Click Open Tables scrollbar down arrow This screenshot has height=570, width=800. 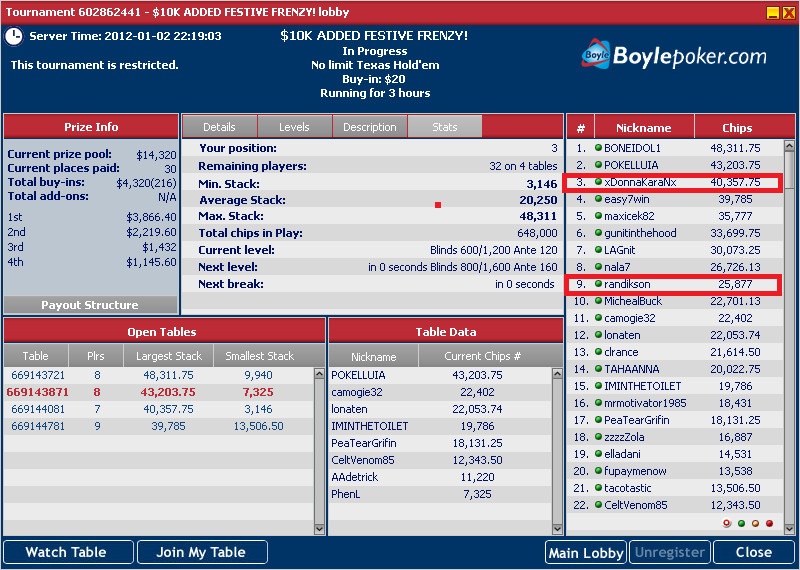[x=319, y=529]
